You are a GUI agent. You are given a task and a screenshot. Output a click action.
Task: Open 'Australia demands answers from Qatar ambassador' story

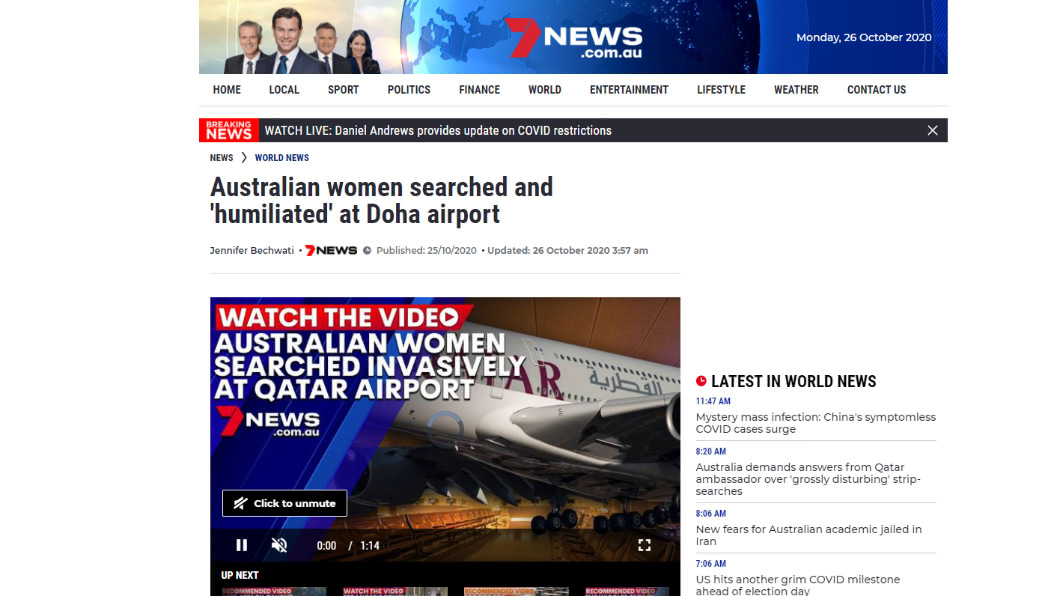[808, 479]
